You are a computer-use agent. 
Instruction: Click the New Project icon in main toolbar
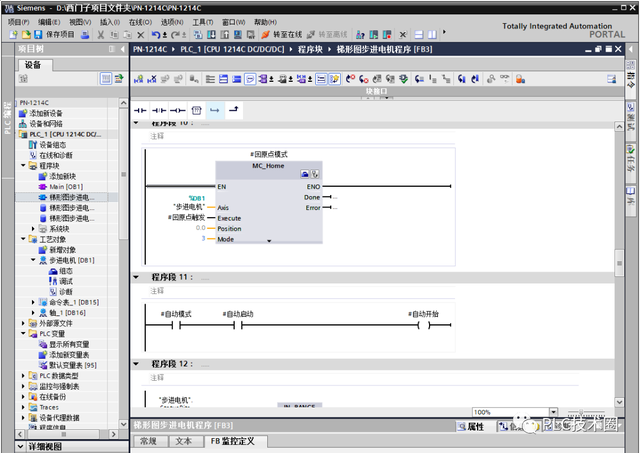(13, 35)
